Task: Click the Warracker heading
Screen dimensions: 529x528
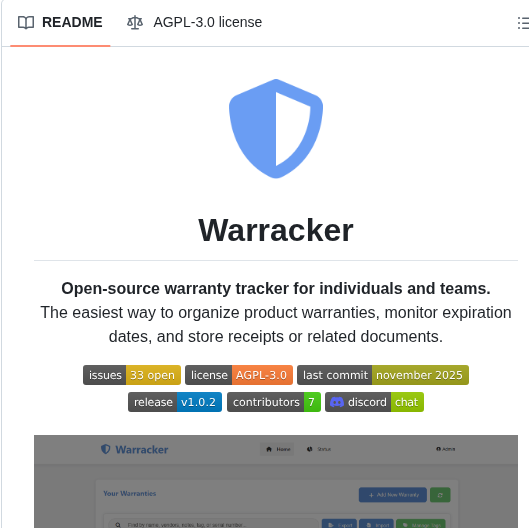Action: pos(276,230)
